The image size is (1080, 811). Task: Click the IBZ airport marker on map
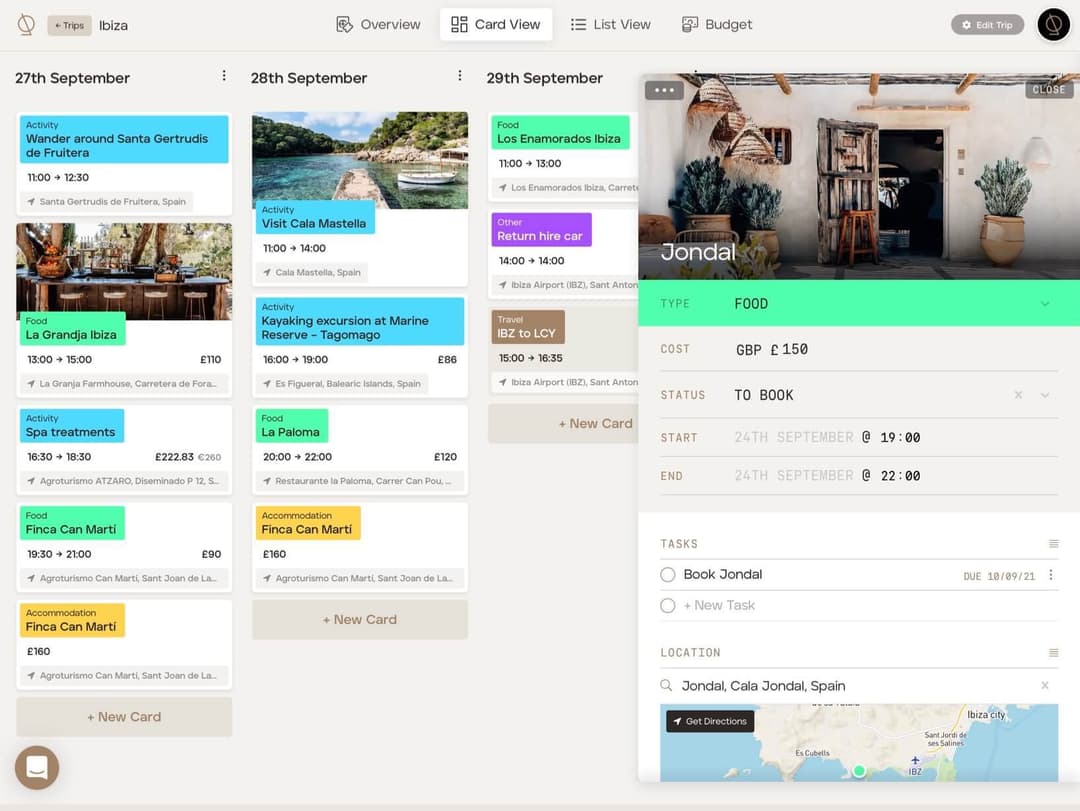915,765
